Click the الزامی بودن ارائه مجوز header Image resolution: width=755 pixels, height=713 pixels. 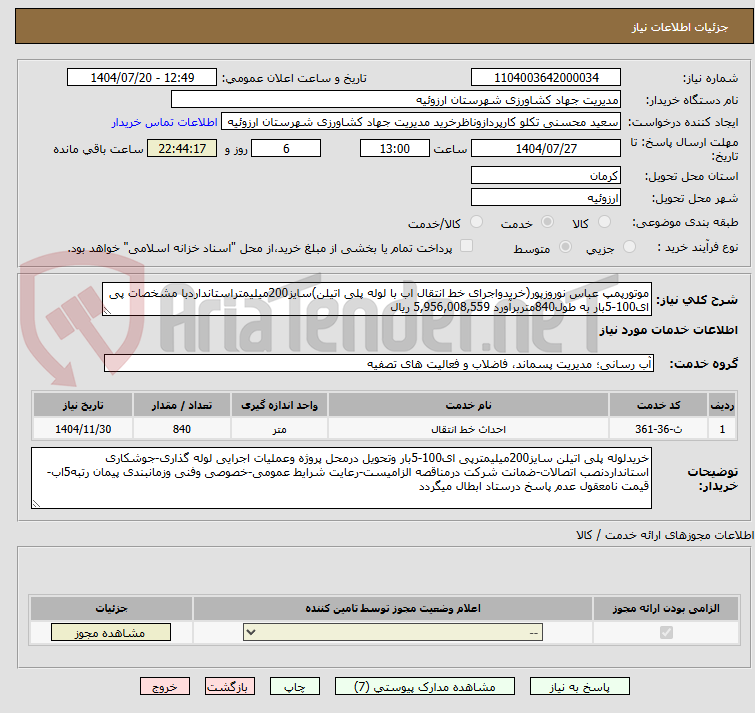coord(666,609)
